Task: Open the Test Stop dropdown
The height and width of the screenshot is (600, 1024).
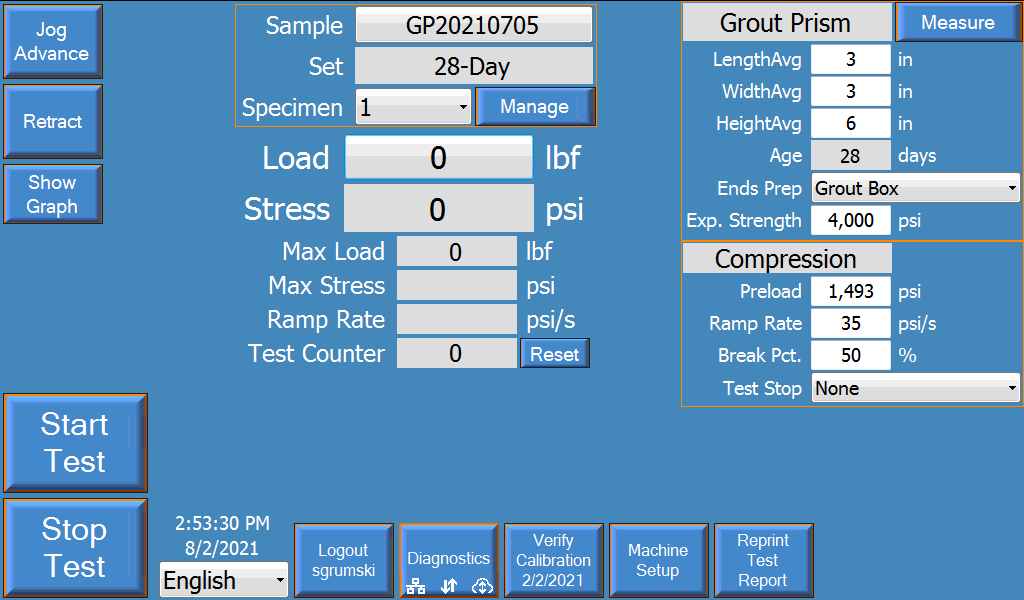Action: coord(916,388)
